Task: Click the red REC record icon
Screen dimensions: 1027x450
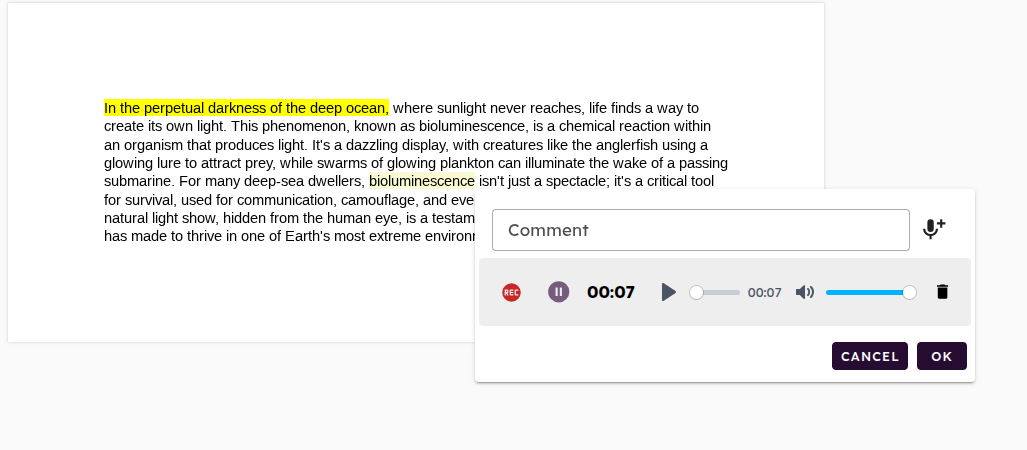Action: tap(511, 292)
